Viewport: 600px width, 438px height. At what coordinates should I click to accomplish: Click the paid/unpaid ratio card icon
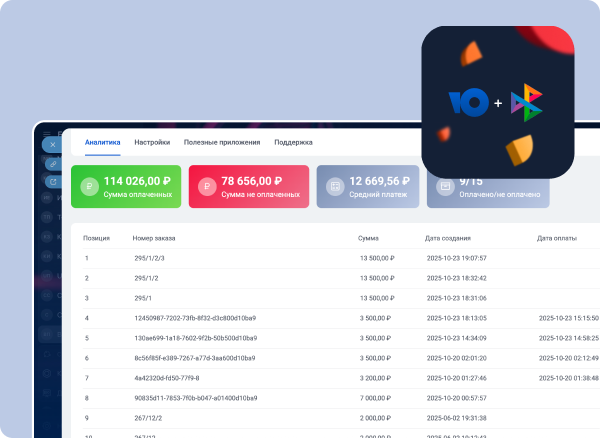click(x=445, y=187)
